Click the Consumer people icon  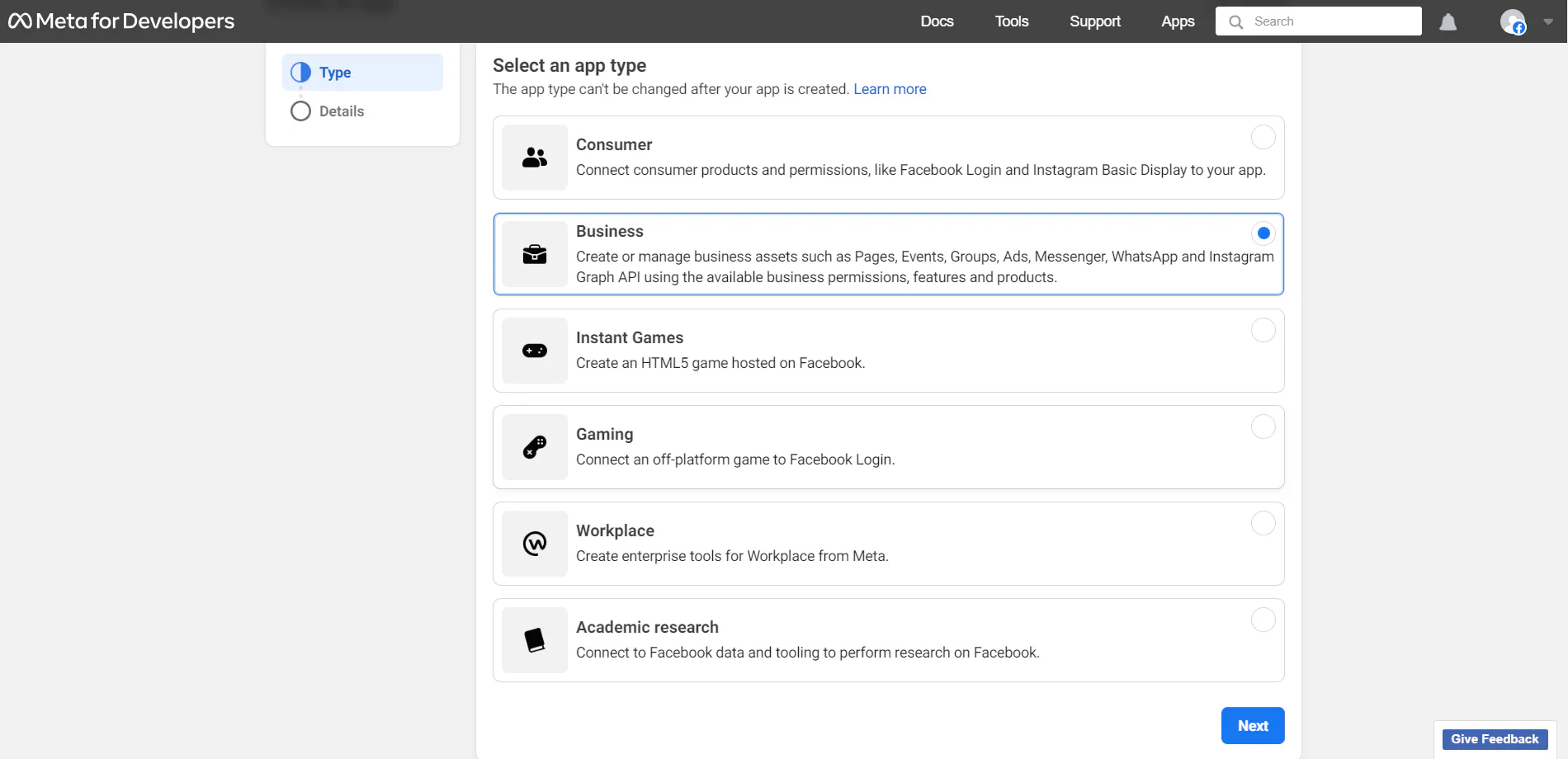pos(534,158)
